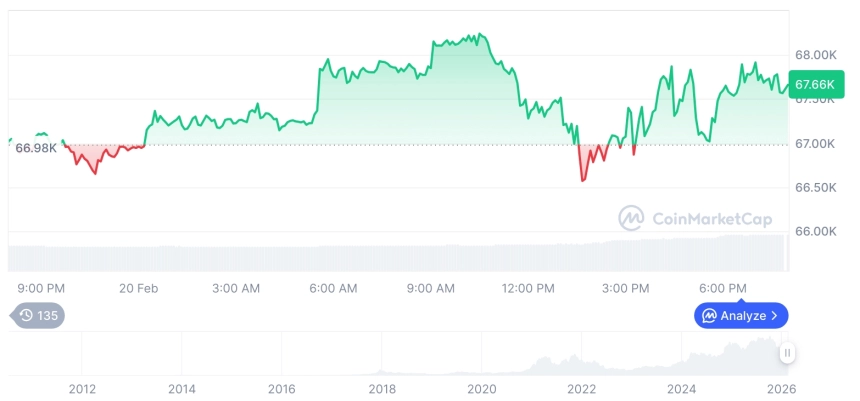Click the green 67.66K current price tag

(812, 84)
